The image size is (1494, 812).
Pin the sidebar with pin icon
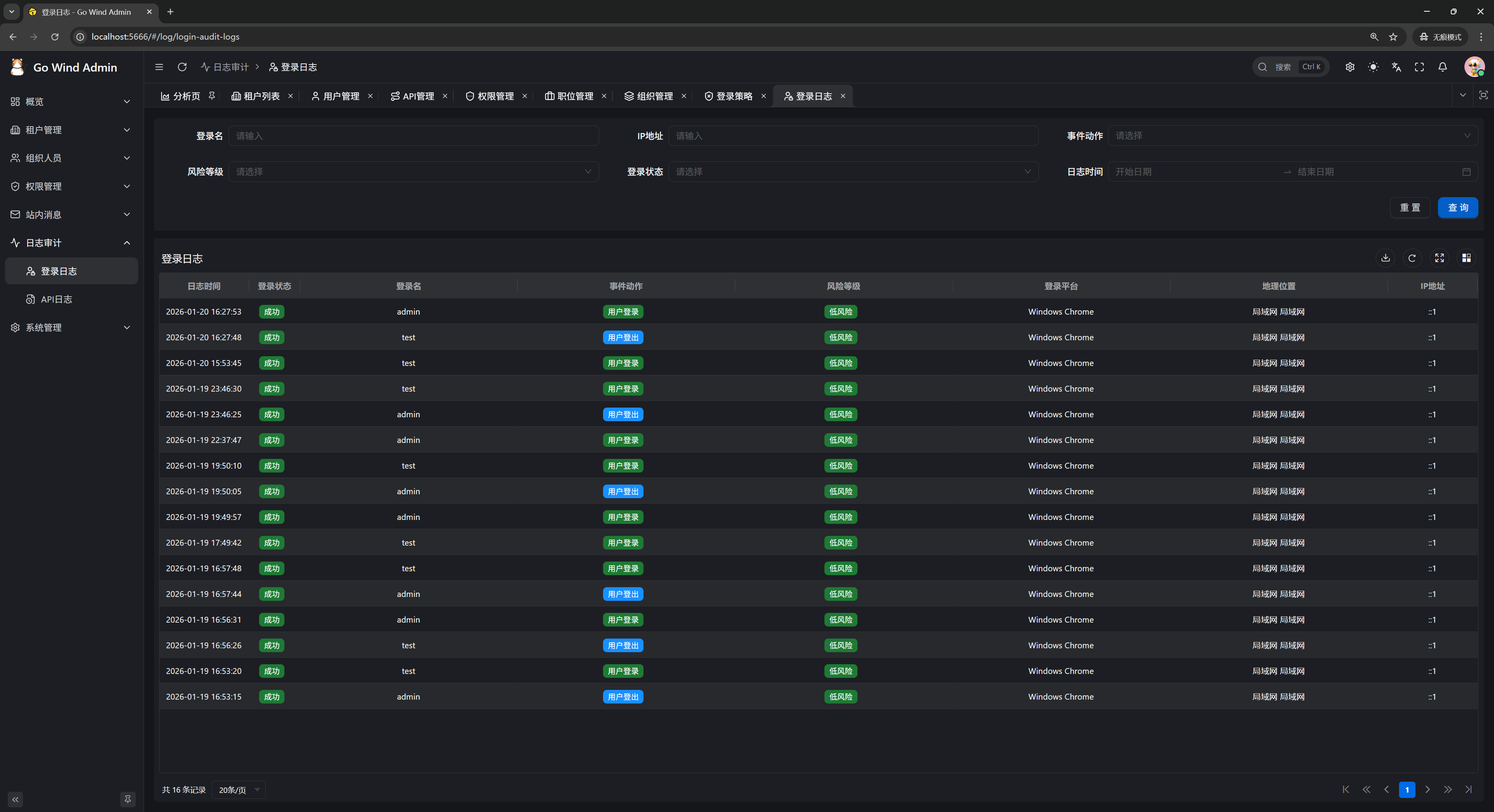click(128, 799)
